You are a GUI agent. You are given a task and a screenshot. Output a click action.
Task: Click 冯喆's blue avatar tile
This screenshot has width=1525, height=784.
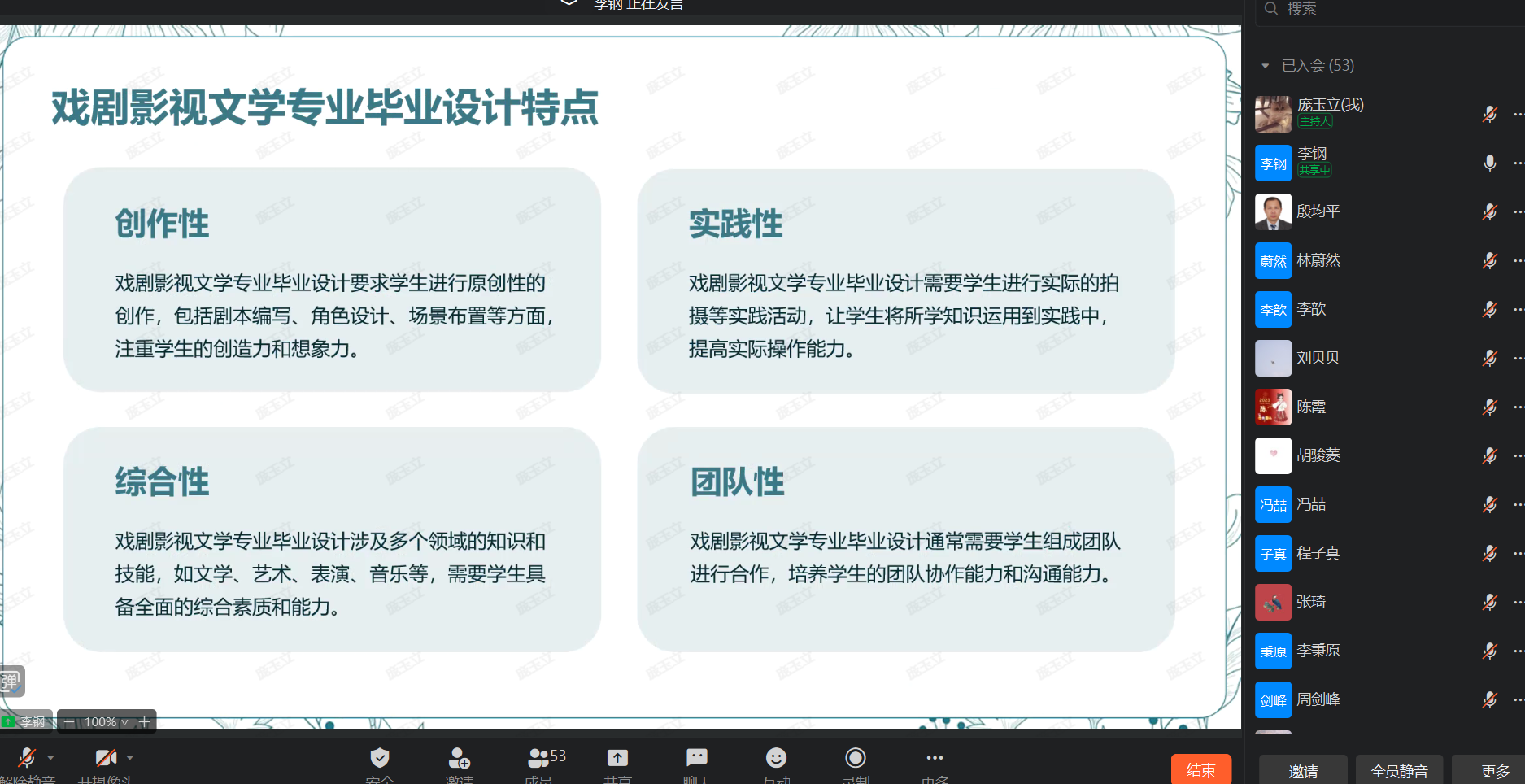[x=1273, y=504]
